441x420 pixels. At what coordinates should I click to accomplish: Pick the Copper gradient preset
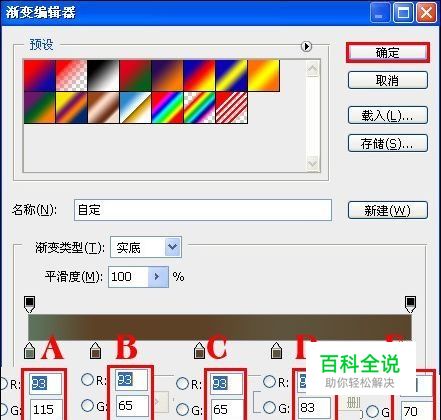[x=104, y=108]
